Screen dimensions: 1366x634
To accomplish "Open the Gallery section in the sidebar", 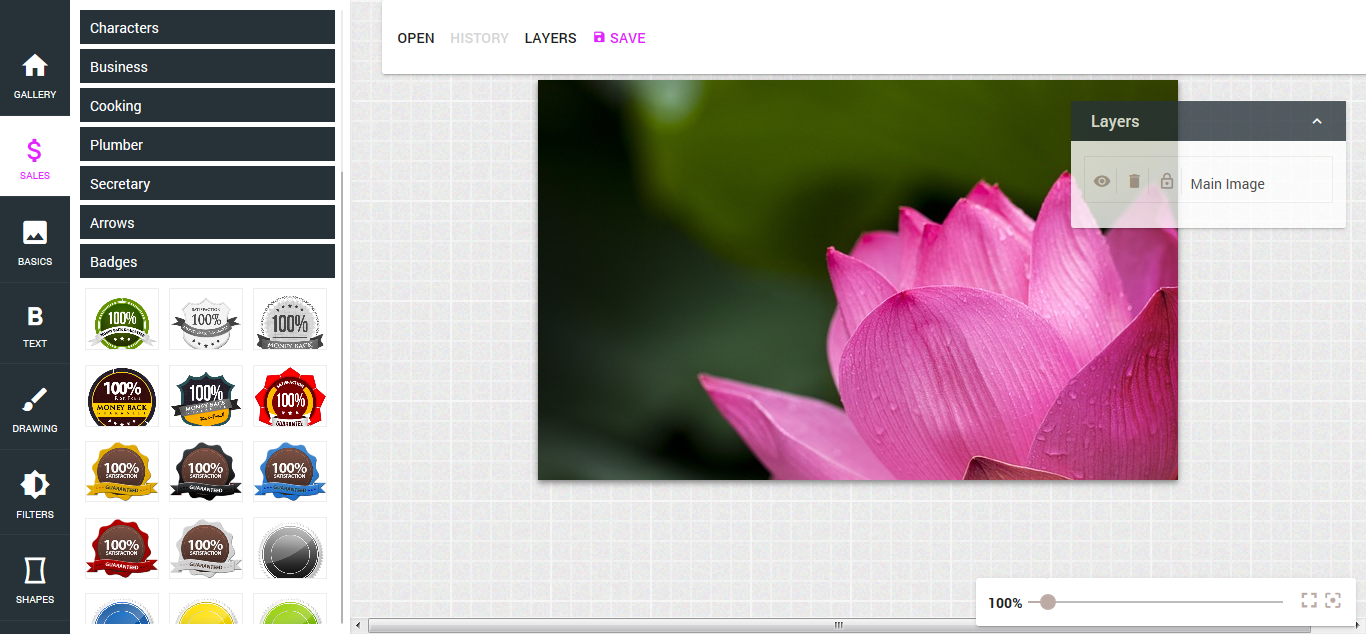I will 35,76.
